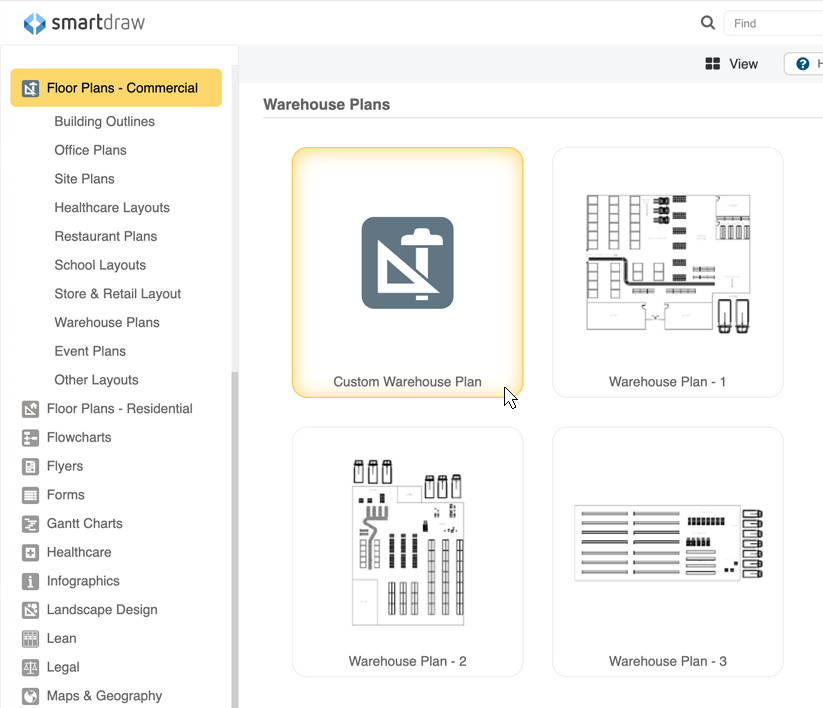Expand the Lean category

(x=61, y=638)
